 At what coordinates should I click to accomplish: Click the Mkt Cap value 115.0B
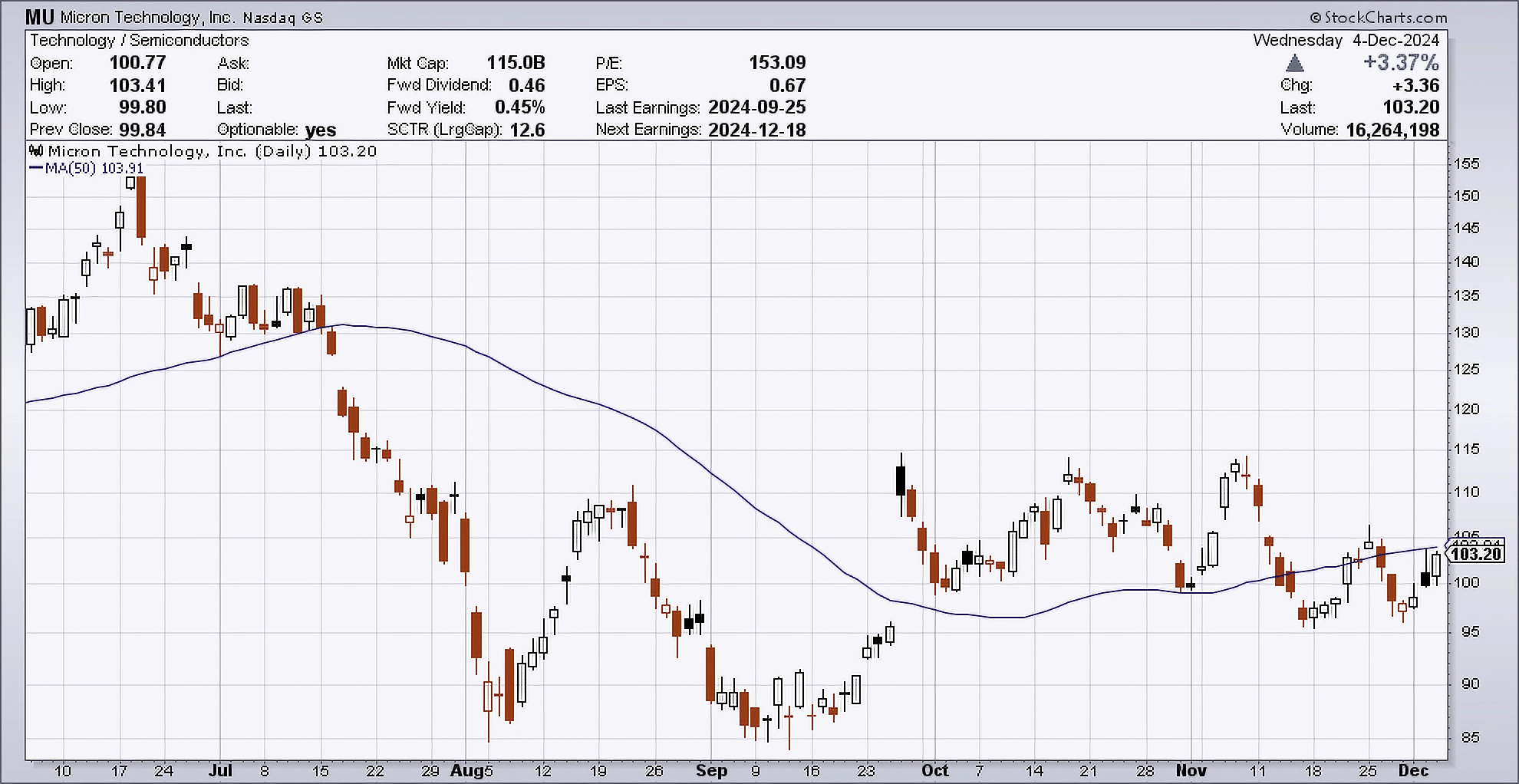pyautogui.click(x=516, y=63)
